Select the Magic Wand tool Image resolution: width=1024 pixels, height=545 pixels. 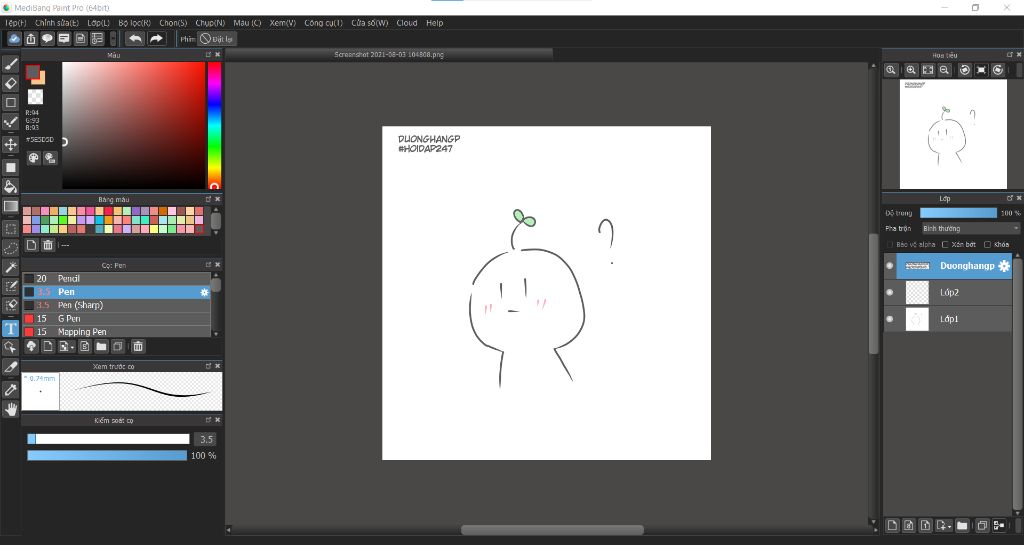tap(10, 267)
